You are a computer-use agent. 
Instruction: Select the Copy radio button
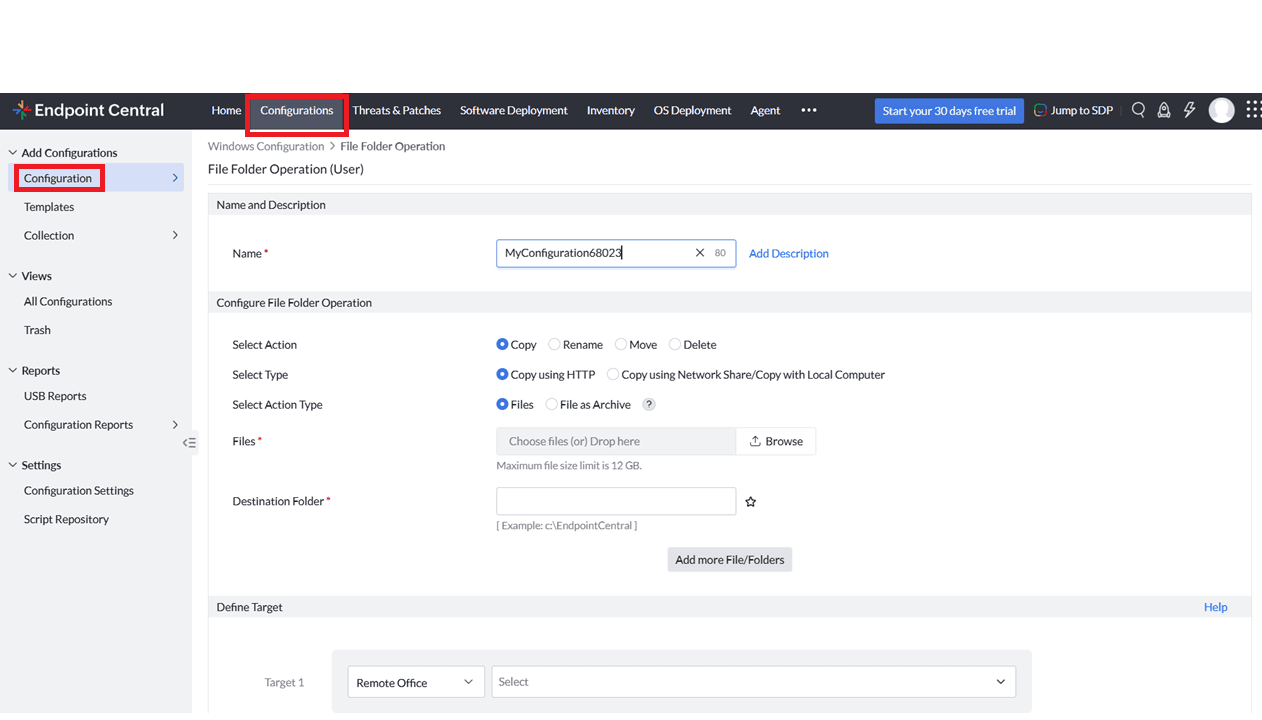[502, 344]
